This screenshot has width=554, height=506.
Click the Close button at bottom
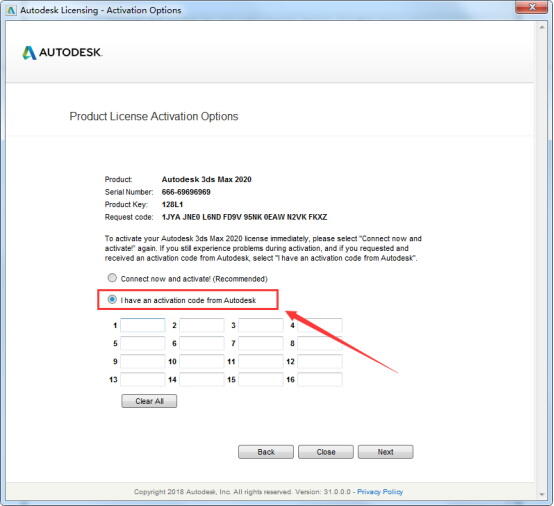(326, 452)
